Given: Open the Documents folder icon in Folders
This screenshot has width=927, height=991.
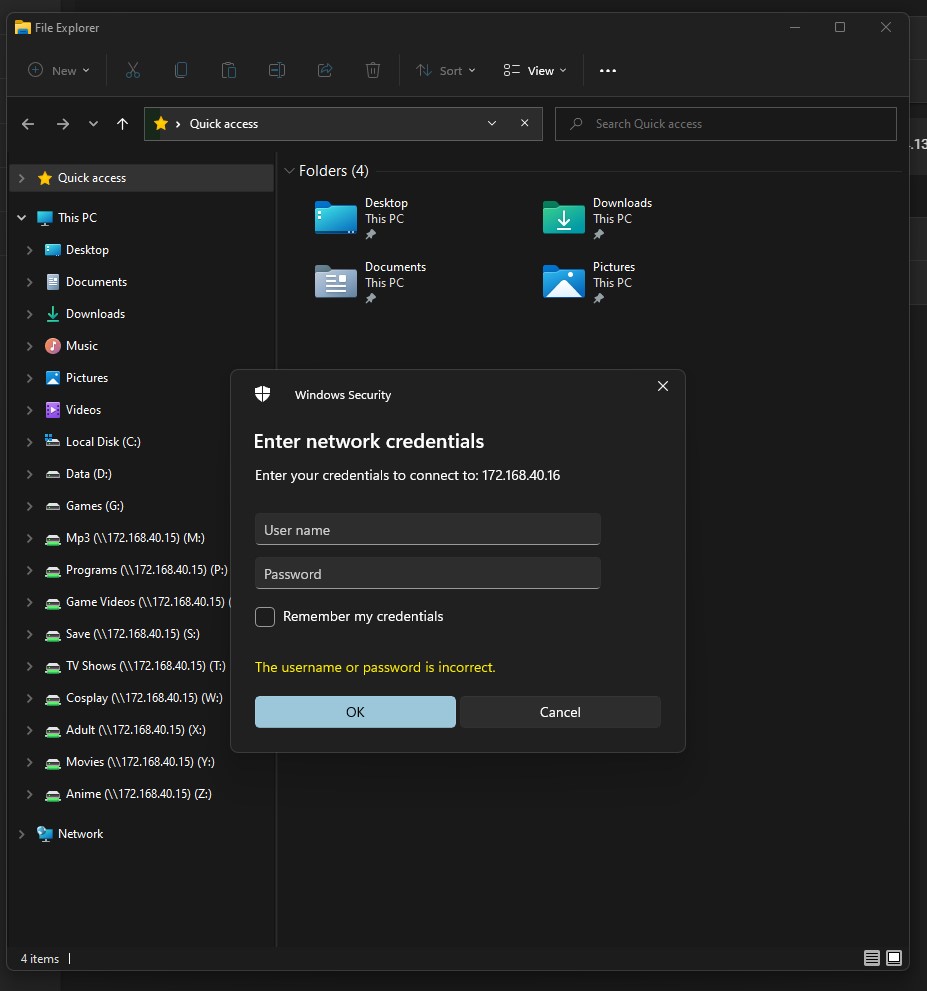Looking at the screenshot, I should click(336, 282).
